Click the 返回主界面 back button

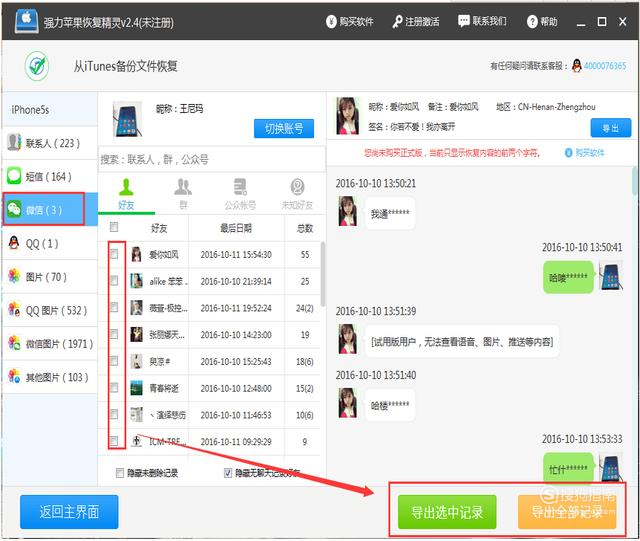point(69,512)
